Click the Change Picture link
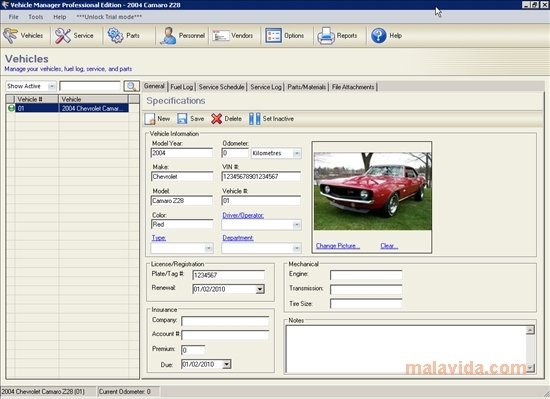 tap(338, 246)
